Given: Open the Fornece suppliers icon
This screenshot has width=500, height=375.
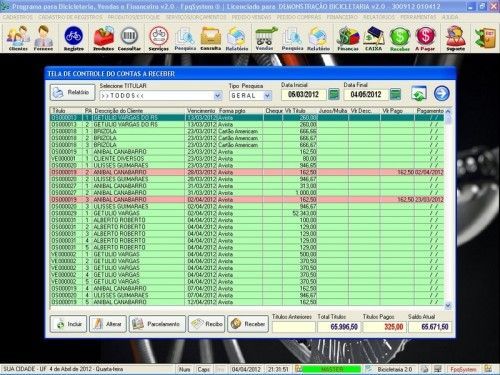Looking at the screenshot, I should click(x=43, y=38).
